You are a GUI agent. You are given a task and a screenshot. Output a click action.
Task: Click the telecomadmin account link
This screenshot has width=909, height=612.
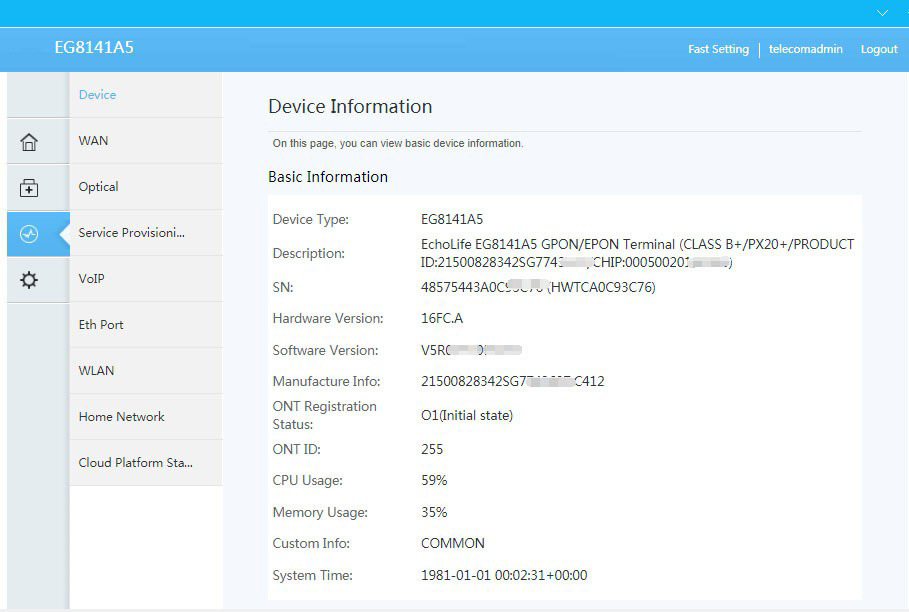[x=806, y=49]
